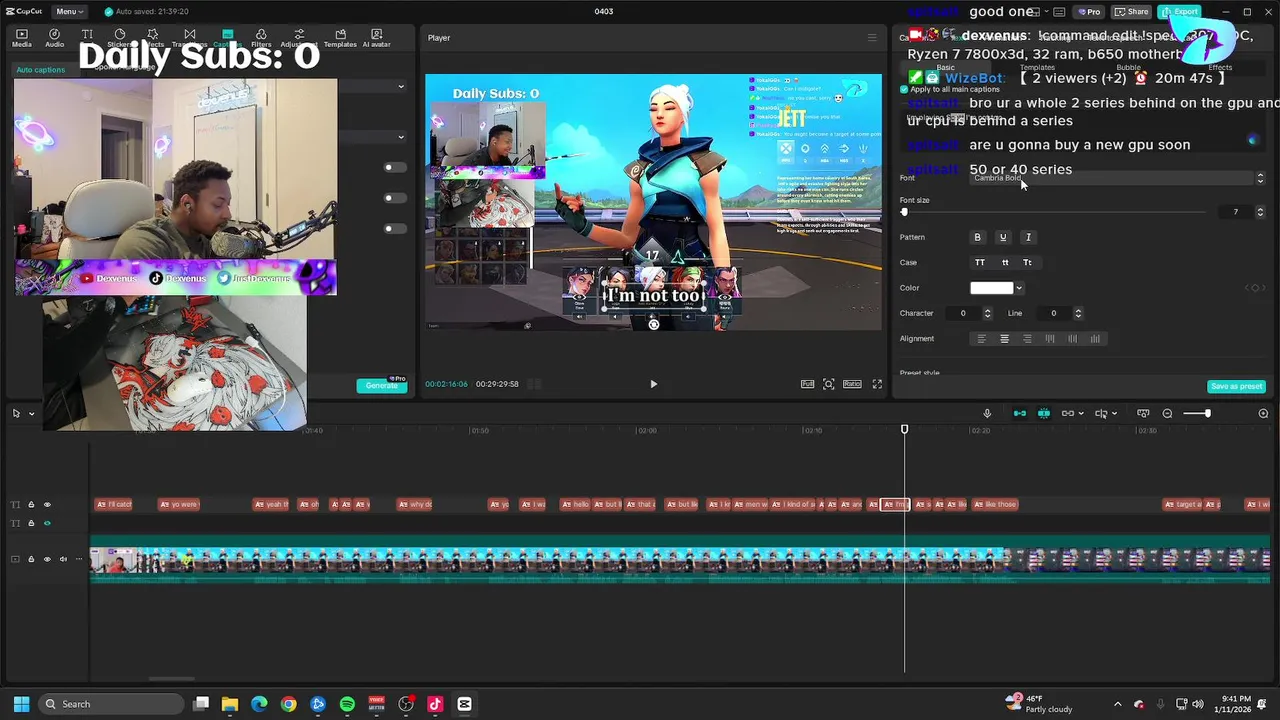Expand the text Color dropdown arrow
Image resolution: width=1280 pixels, height=720 pixels.
pos(1019,288)
